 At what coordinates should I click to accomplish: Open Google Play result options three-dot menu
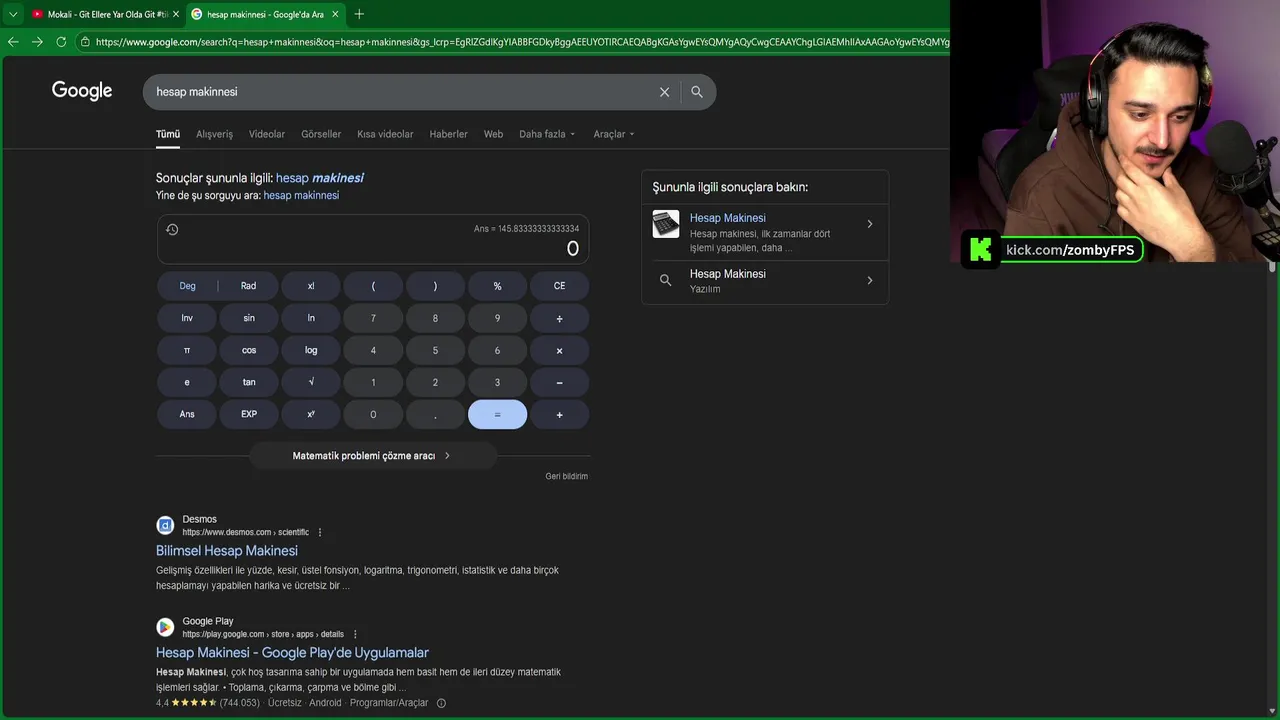[x=355, y=634]
